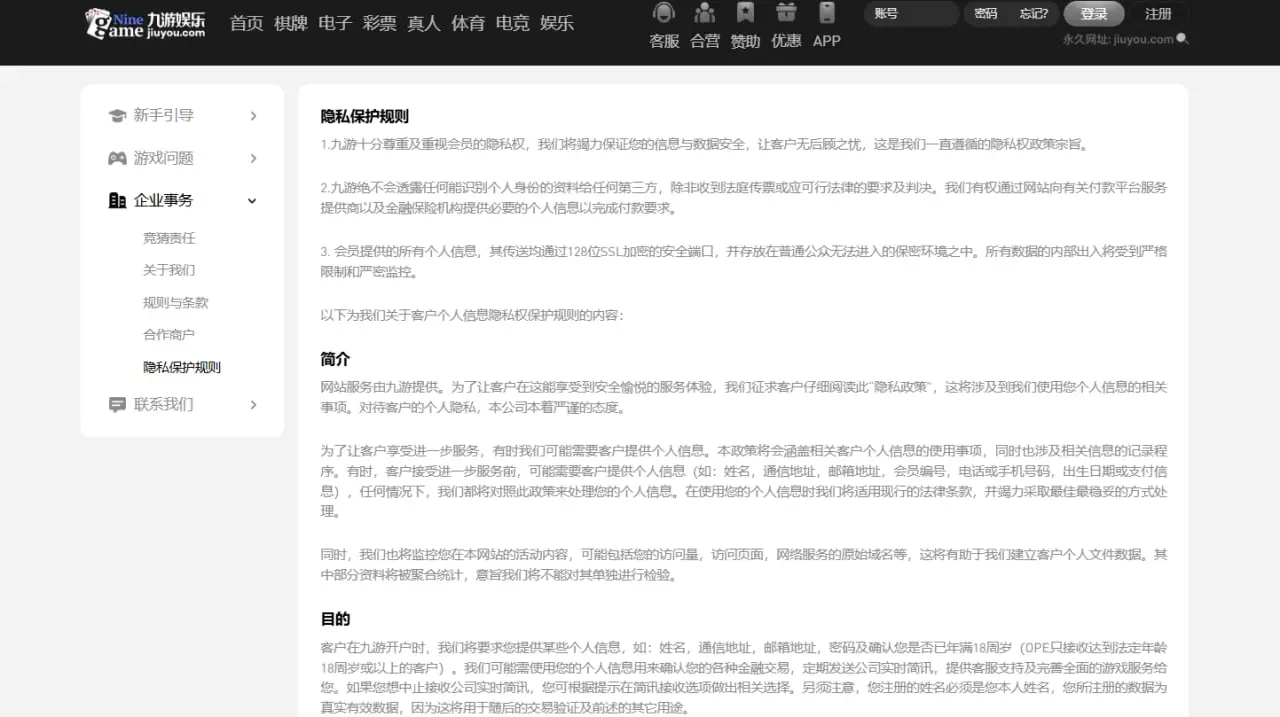Image resolution: width=1280 pixels, height=717 pixels.
Task: Open the 体育 menu item
Action: [468, 23]
